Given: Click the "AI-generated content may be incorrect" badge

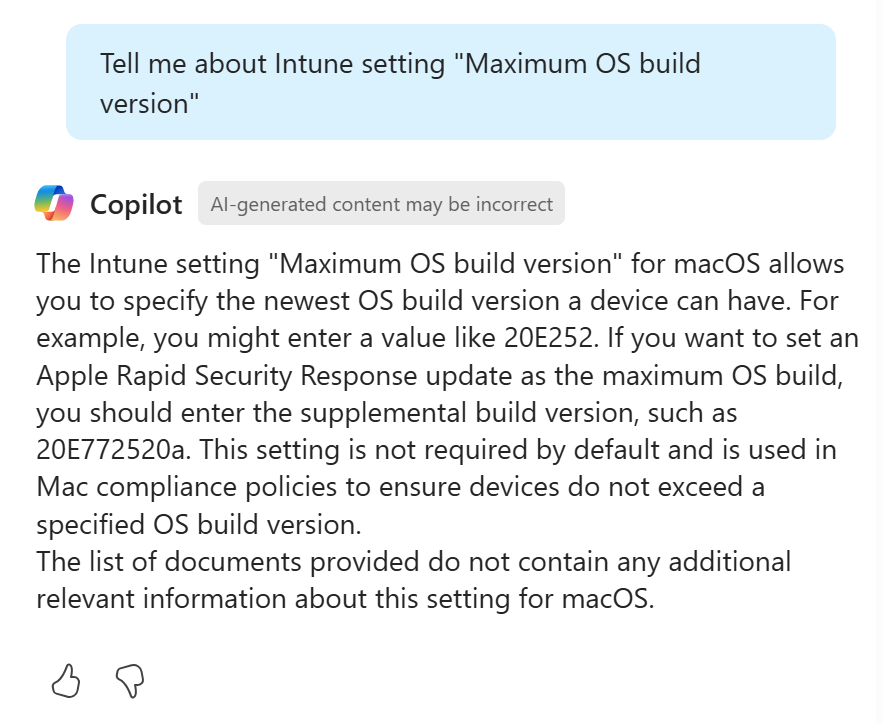Looking at the screenshot, I should click(381, 203).
